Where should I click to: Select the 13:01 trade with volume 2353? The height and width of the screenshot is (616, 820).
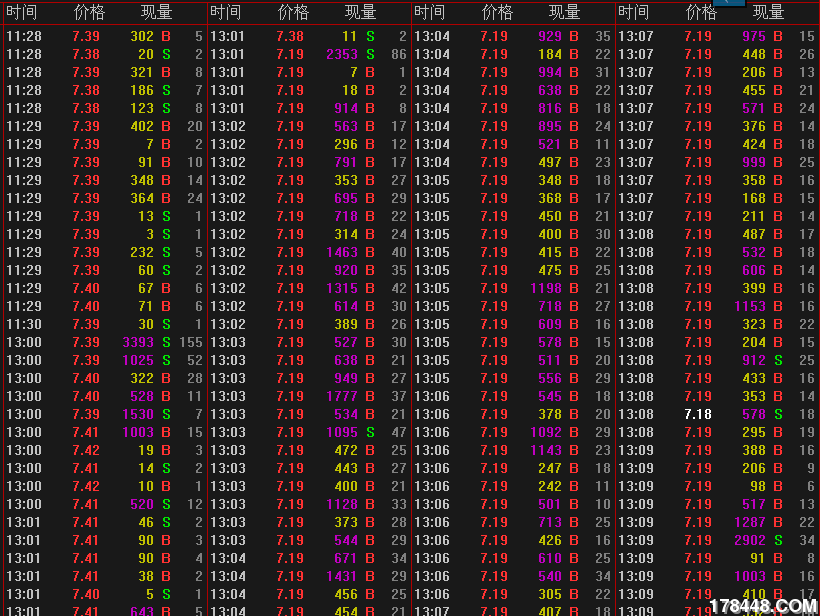click(342, 54)
